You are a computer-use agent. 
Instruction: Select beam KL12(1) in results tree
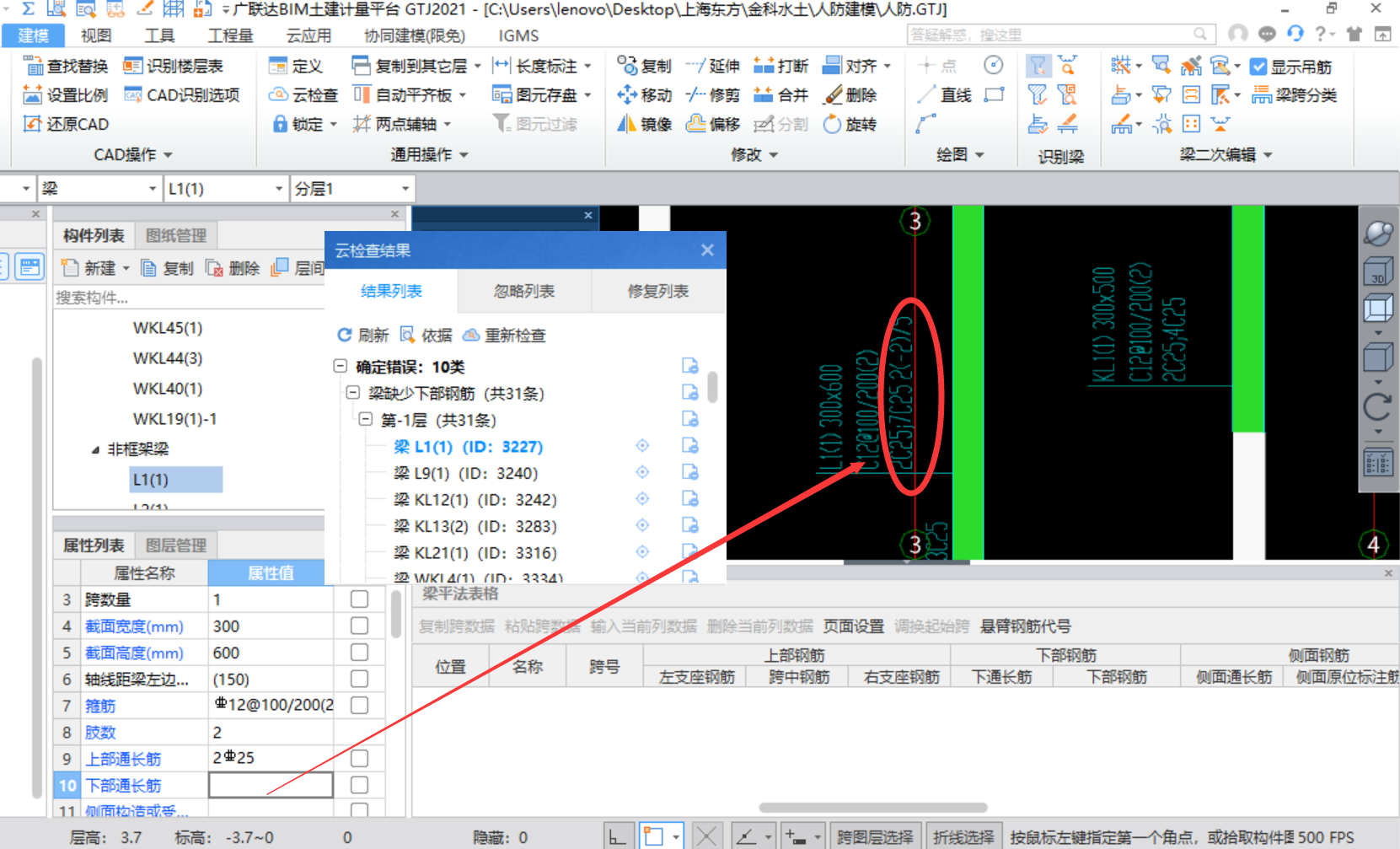click(475, 499)
